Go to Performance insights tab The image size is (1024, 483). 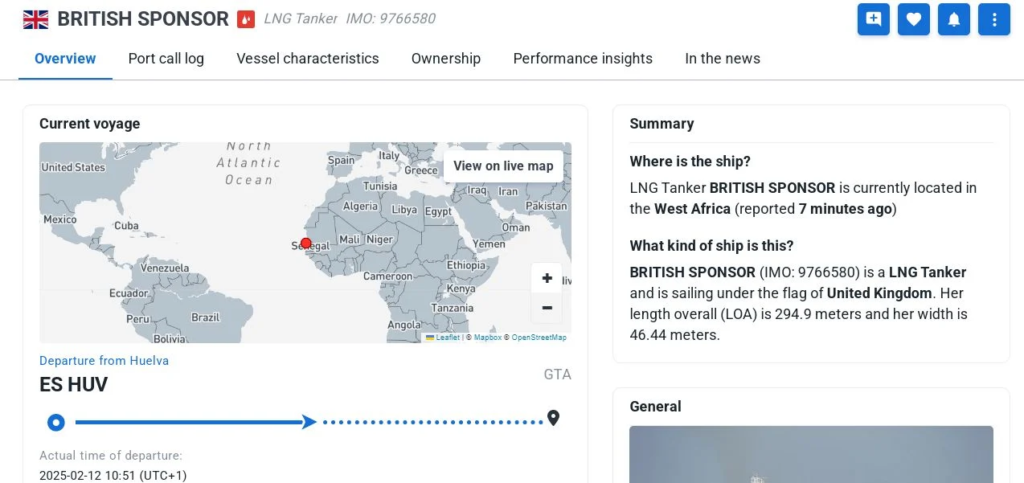(583, 59)
